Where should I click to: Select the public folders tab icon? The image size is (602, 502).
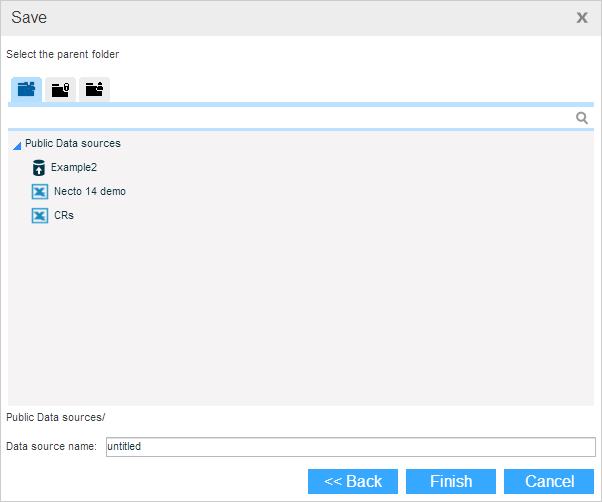[26, 89]
